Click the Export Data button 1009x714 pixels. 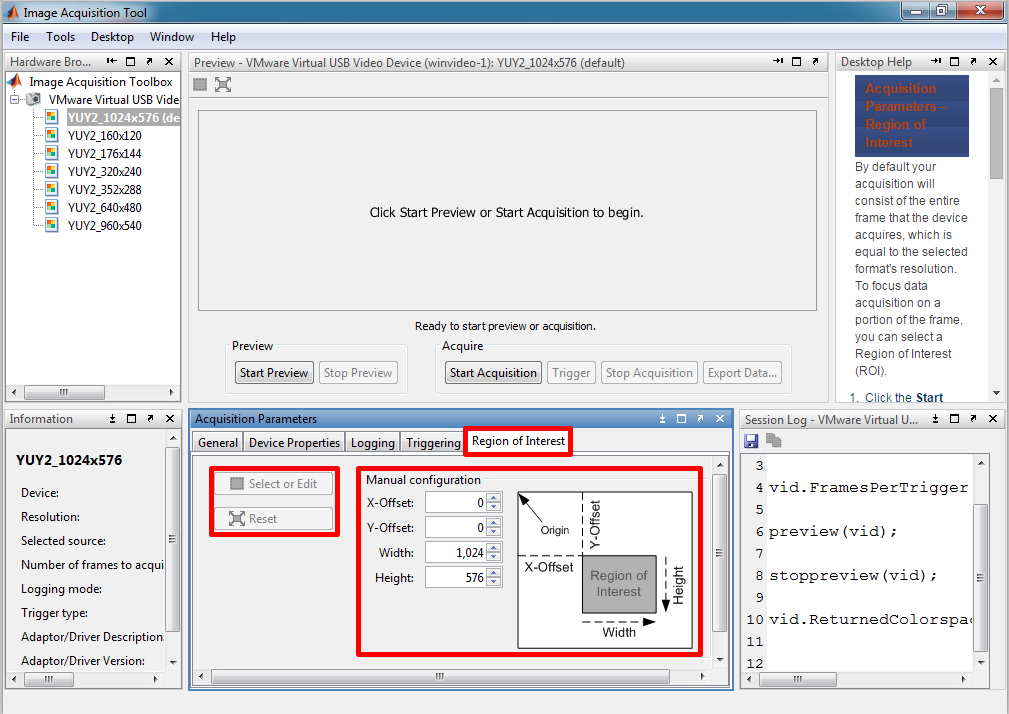click(742, 372)
